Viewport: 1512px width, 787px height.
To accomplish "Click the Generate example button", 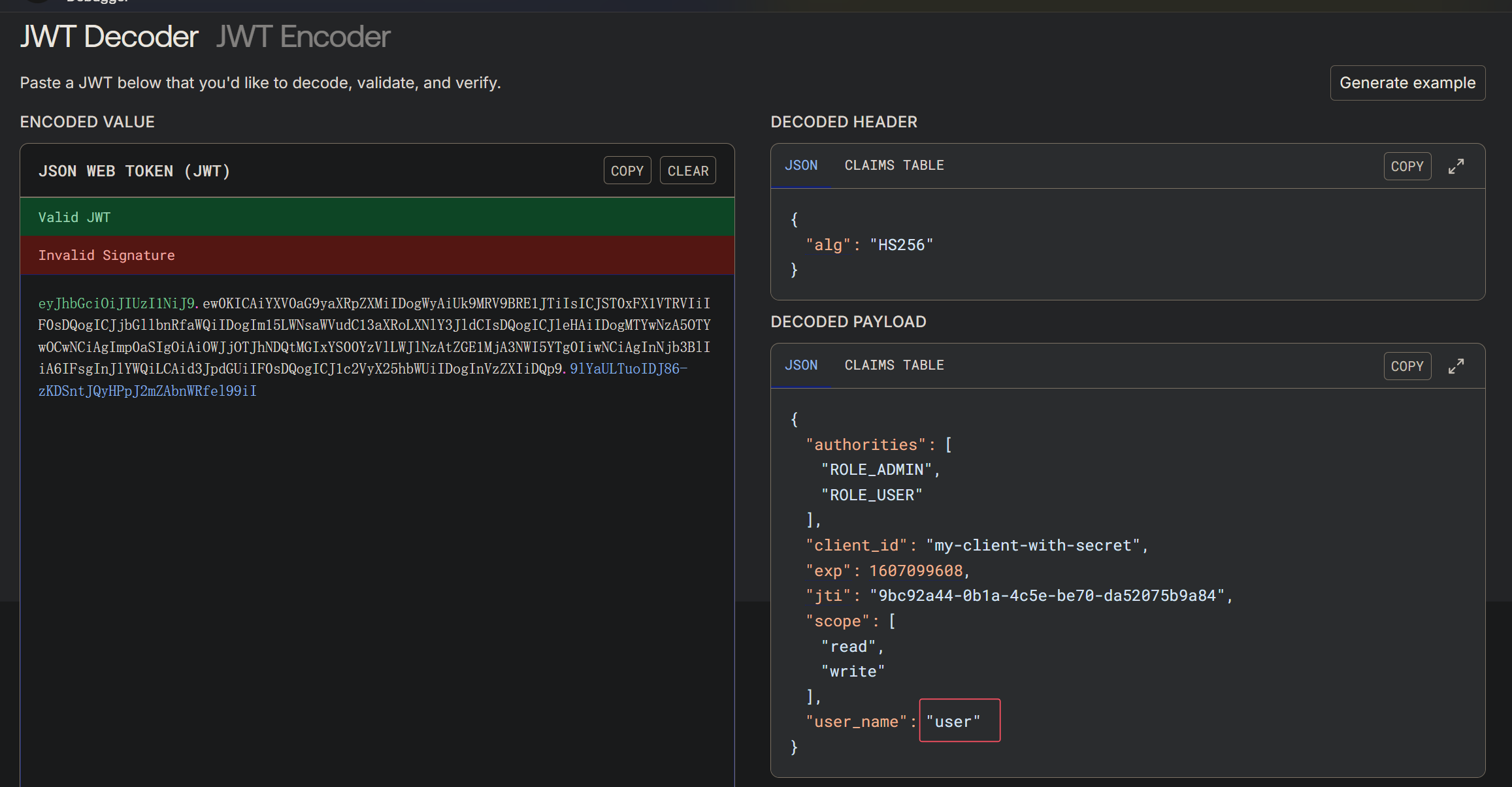I will pos(1407,83).
